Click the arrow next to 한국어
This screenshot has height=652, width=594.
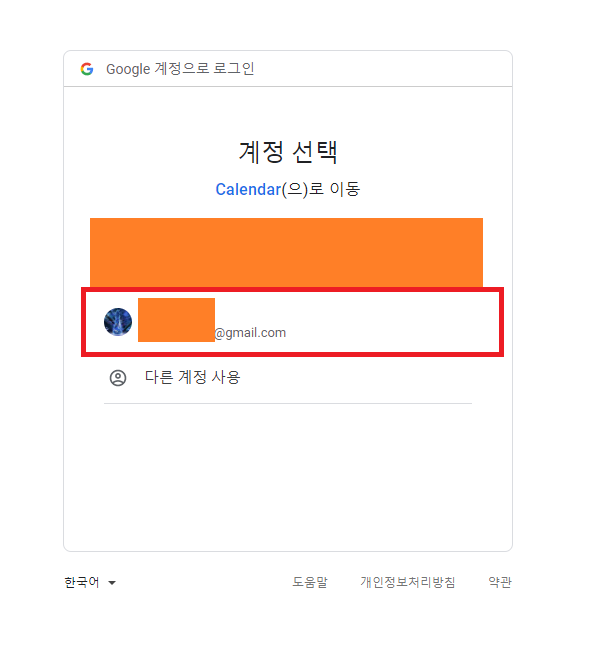[112, 583]
